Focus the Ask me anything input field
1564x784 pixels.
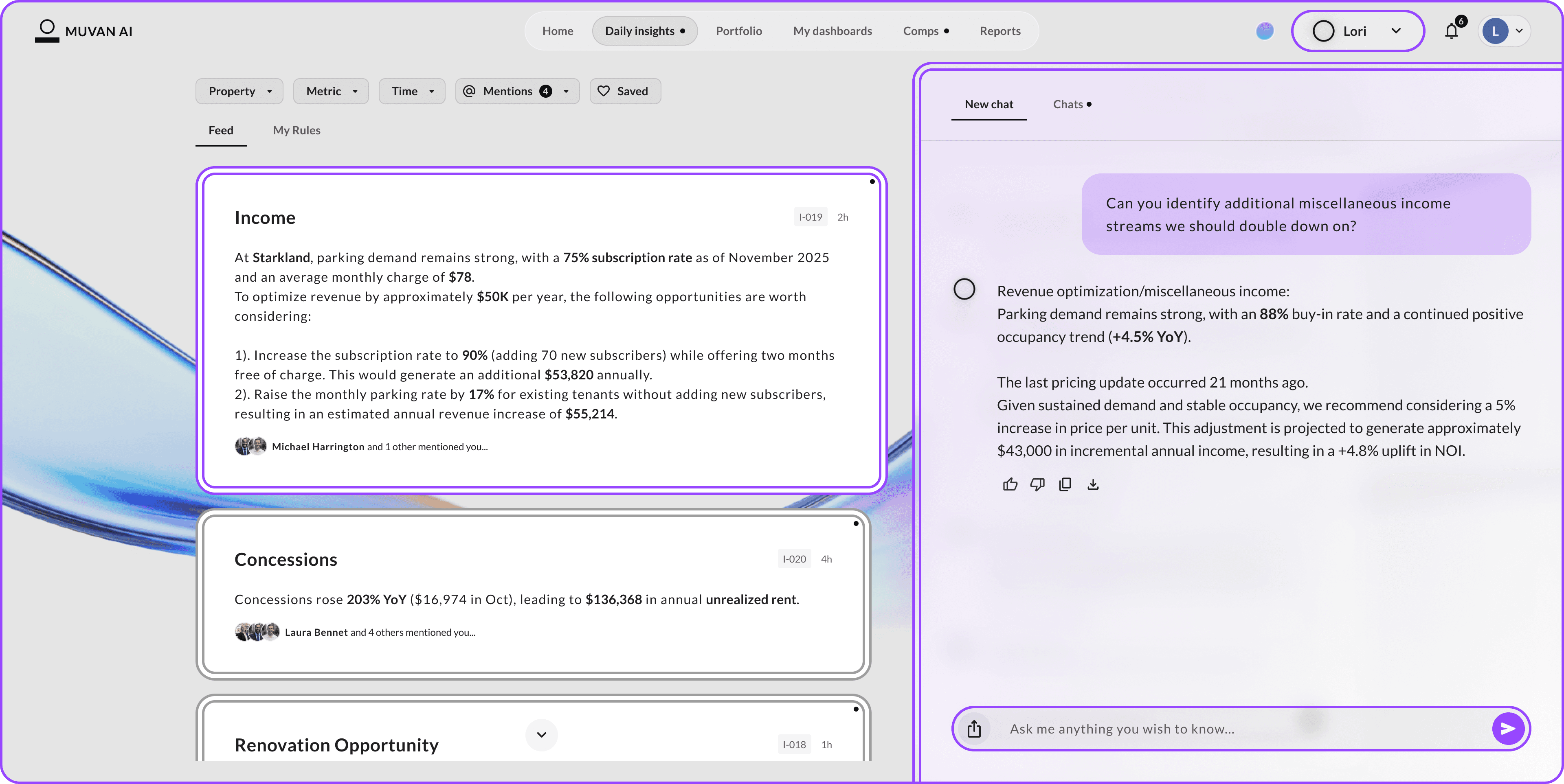[x=1239, y=729]
